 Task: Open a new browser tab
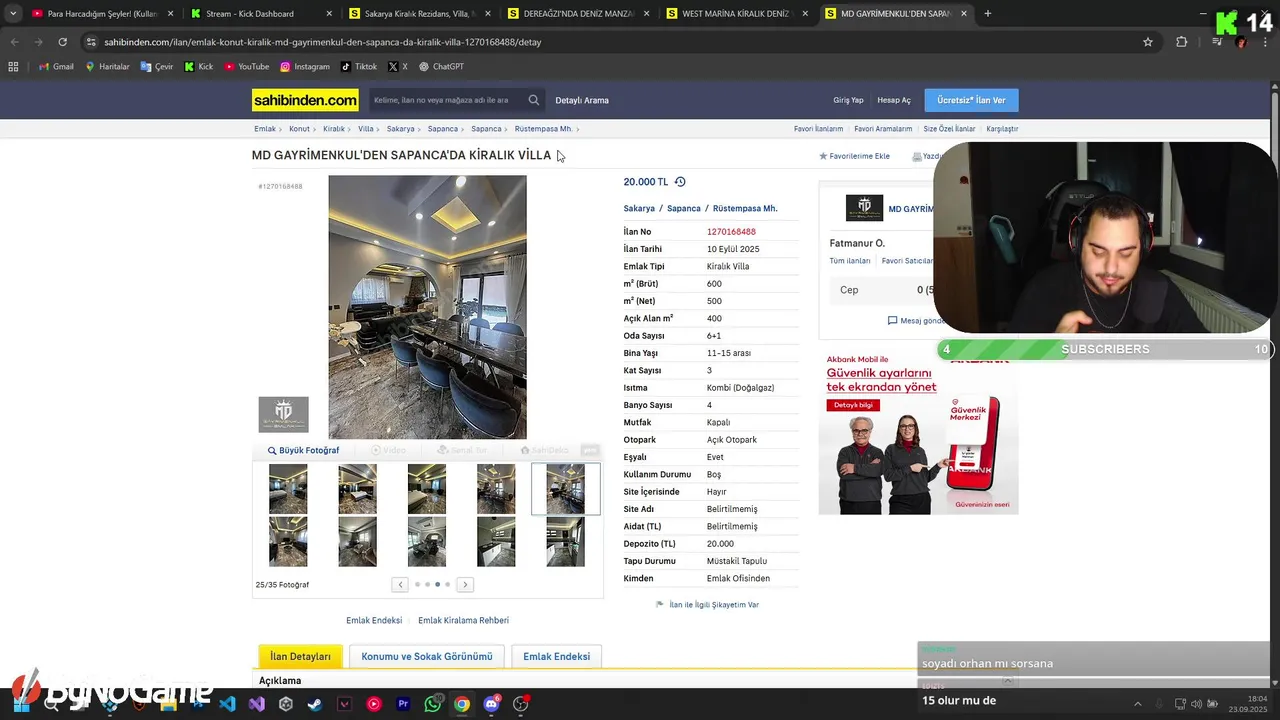point(988,13)
